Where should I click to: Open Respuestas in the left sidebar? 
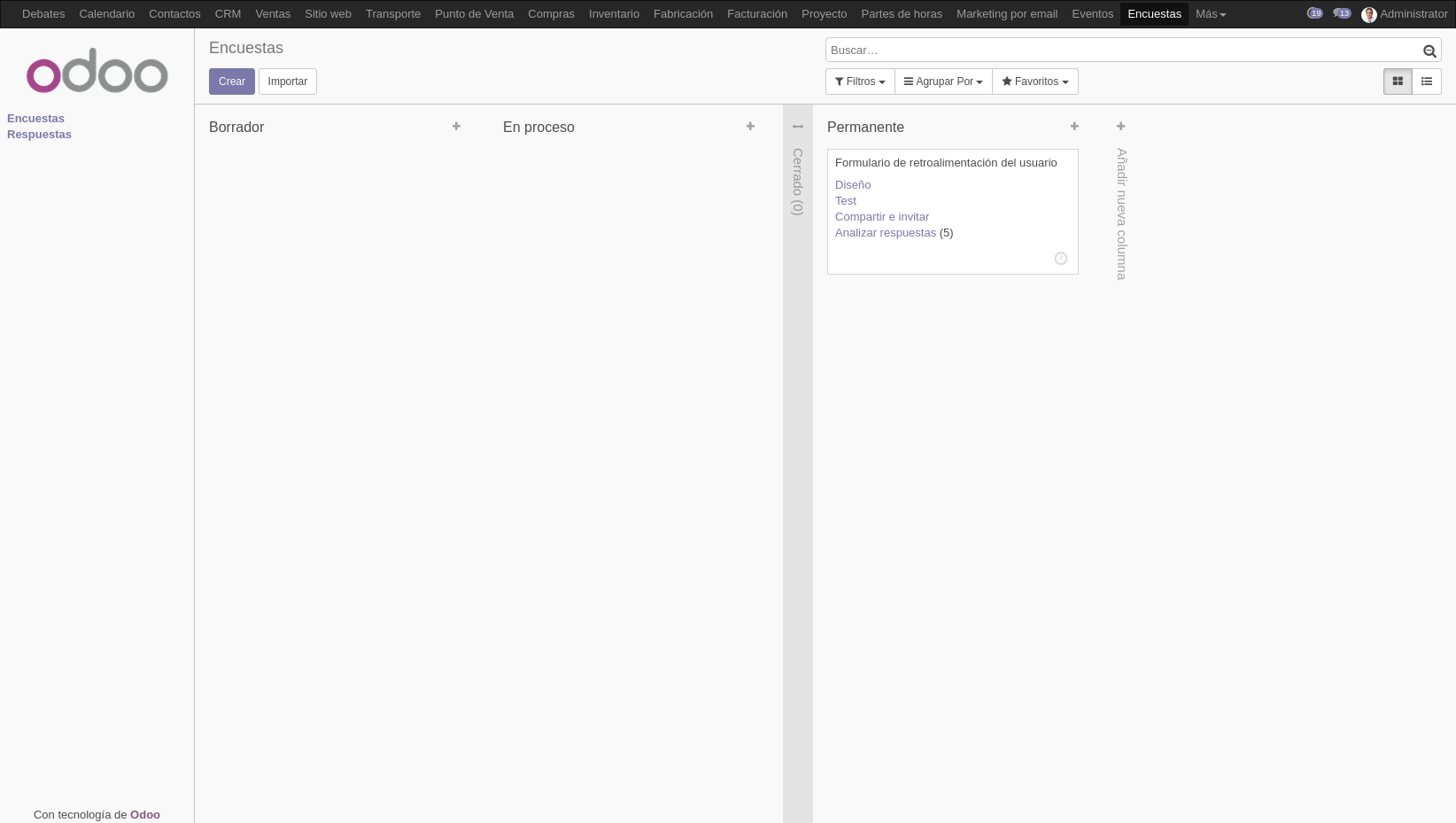click(x=39, y=135)
